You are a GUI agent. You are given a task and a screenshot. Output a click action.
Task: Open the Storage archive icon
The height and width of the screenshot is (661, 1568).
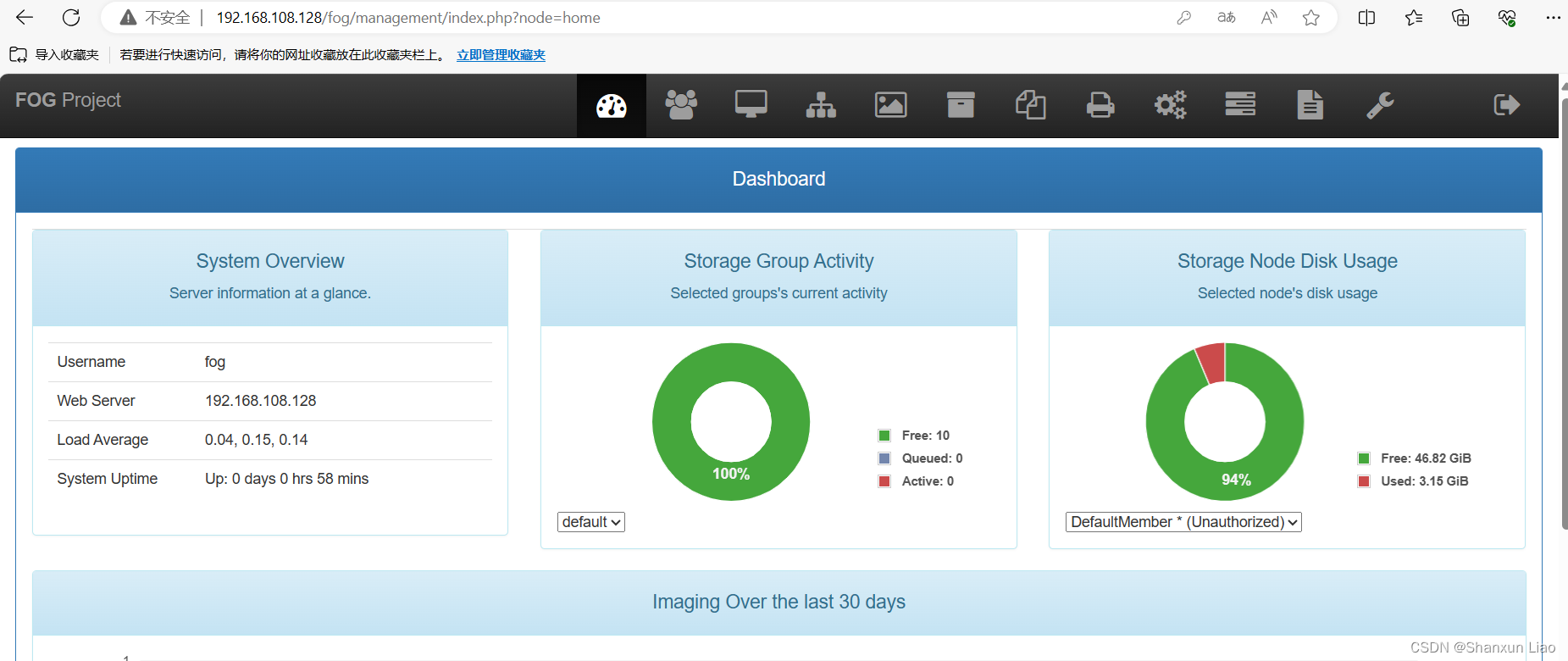[961, 105]
